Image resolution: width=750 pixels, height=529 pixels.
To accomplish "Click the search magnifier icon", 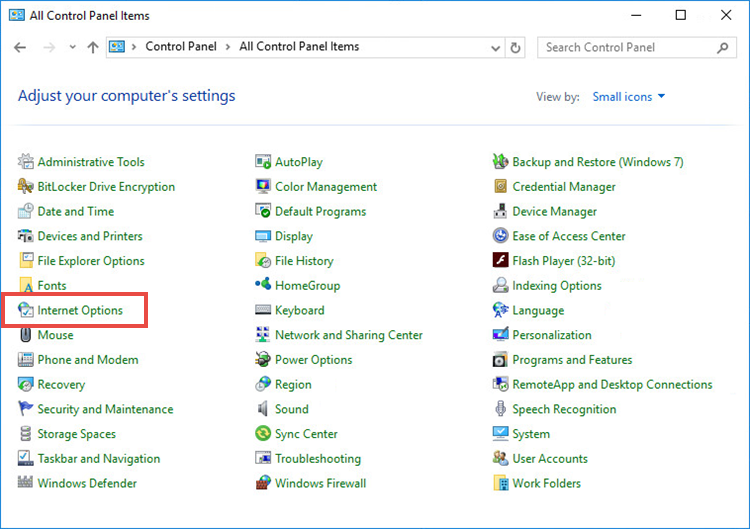I will (x=723, y=47).
